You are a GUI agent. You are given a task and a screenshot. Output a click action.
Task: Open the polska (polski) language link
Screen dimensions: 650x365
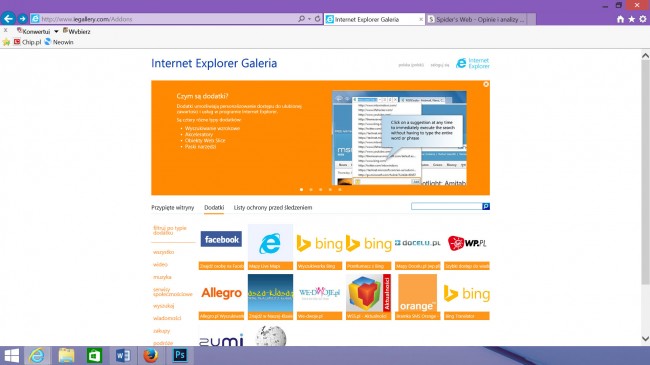(x=411, y=65)
